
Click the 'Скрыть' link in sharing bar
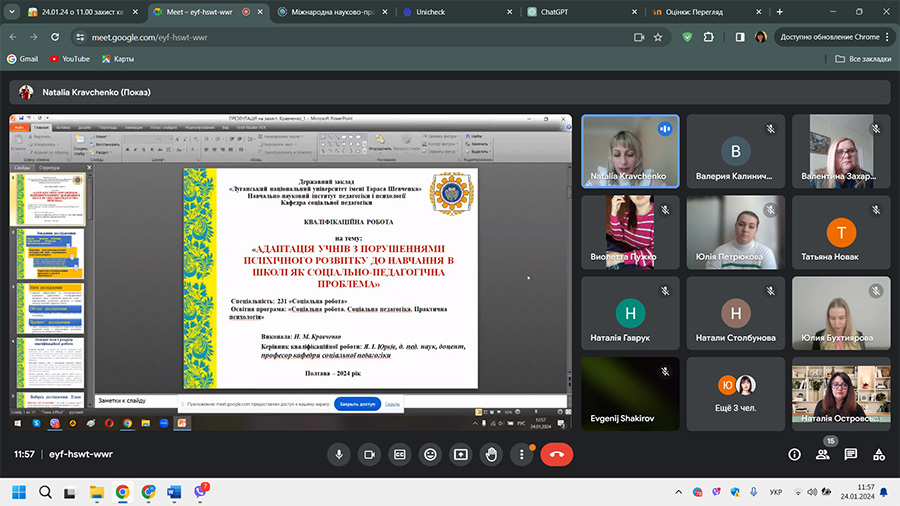[393, 404]
